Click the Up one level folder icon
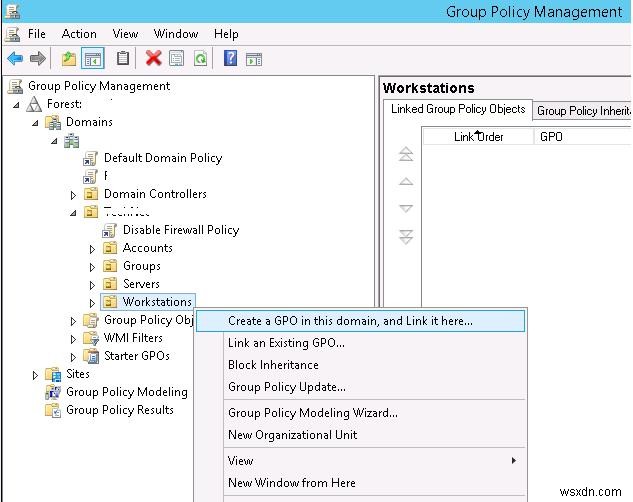This screenshot has height=502, width=633. pyautogui.click(x=69, y=59)
